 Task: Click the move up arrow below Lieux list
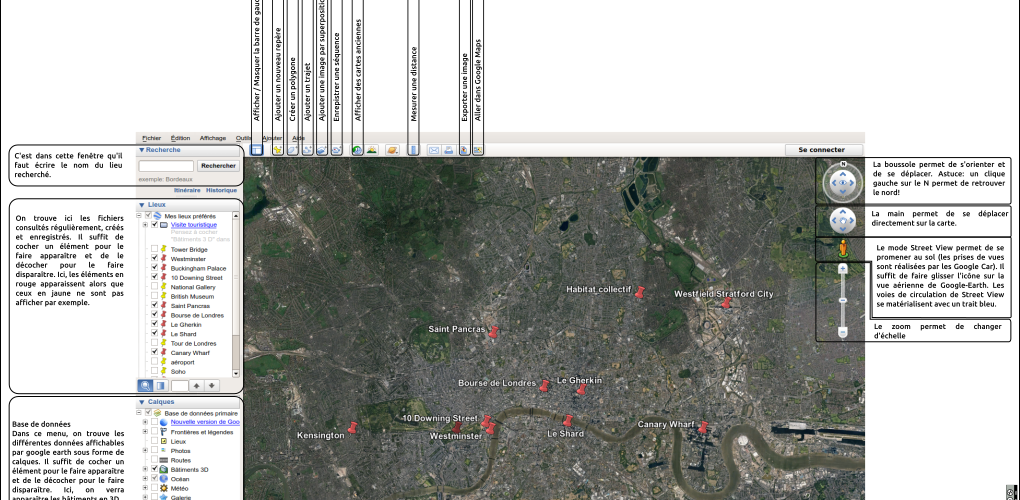(x=197, y=386)
